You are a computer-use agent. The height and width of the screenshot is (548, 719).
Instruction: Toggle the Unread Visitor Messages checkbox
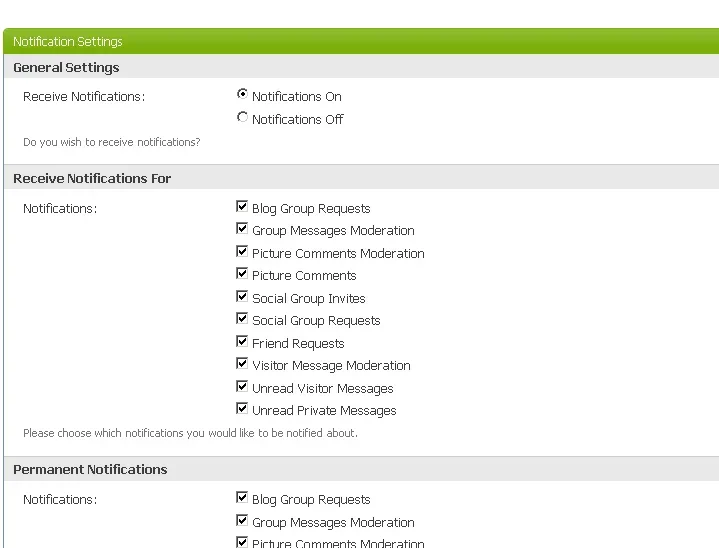(242, 386)
